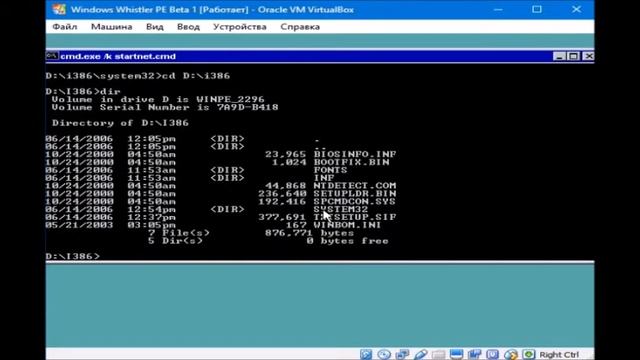The height and width of the screenshot is (360, 640).
Task: Click the BOOTFIX.BIN file name
Action: [351, 162]
